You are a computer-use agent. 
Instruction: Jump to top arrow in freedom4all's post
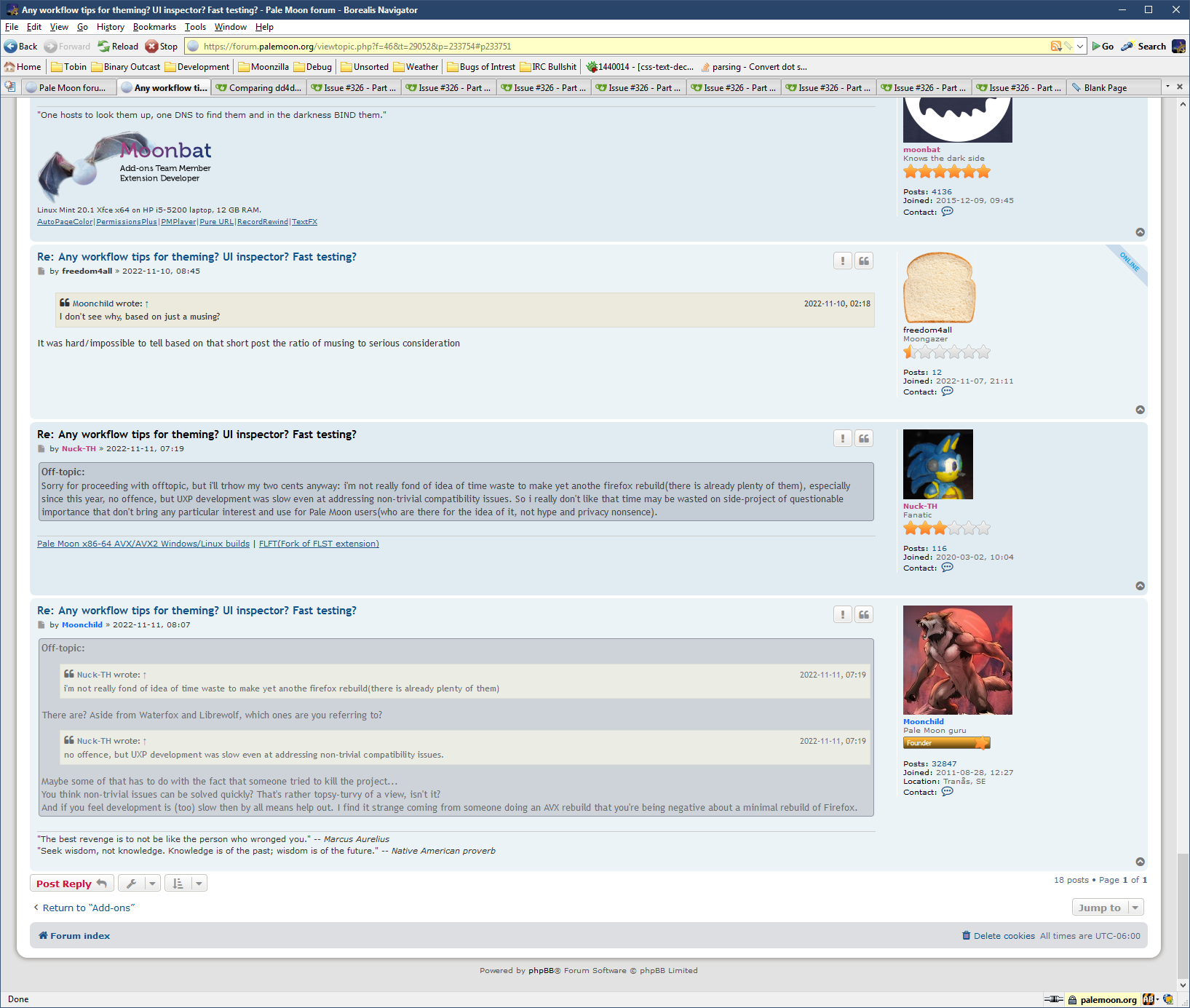[x=1141, y=410]
